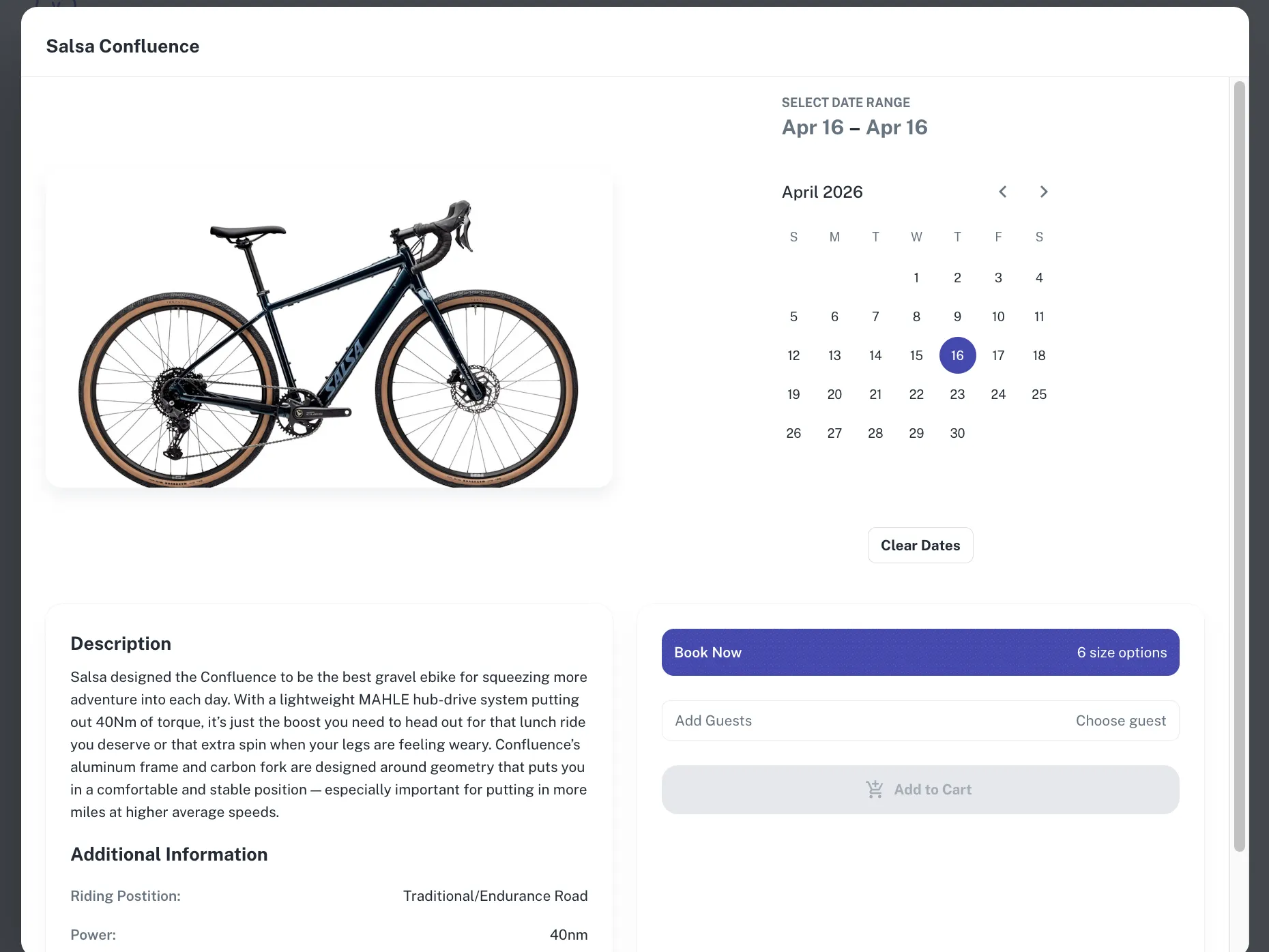
Task: Open the 6 size options selector
Action: click(1122, 652)
